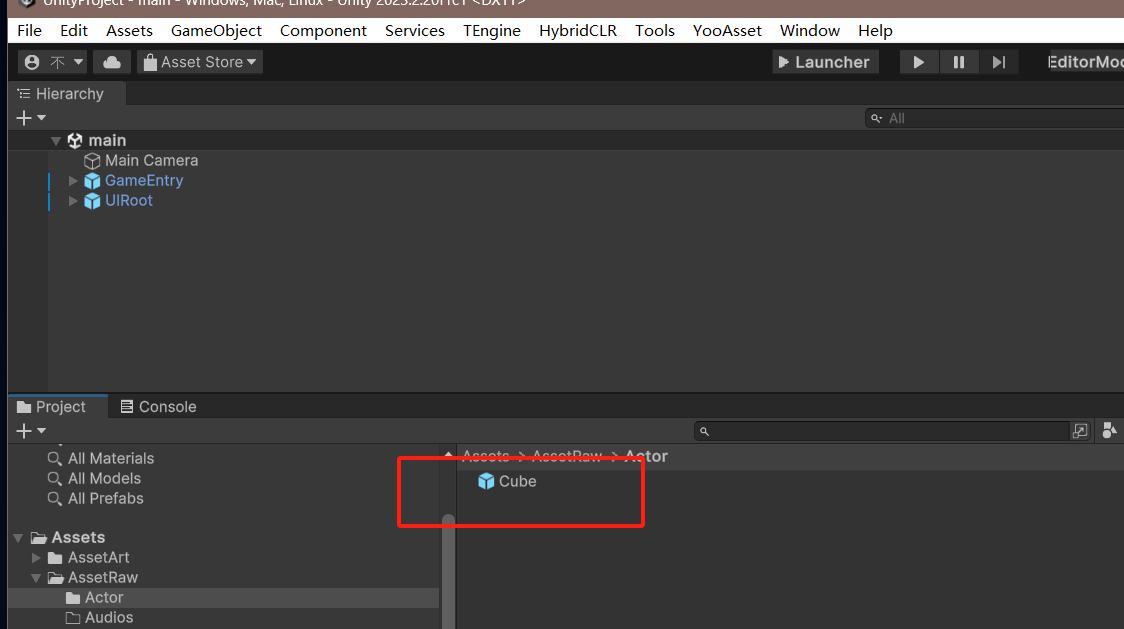Expand the UIRoot object
The width and height of the screenshot is (1124, 629).
click(x=72, y=201)
